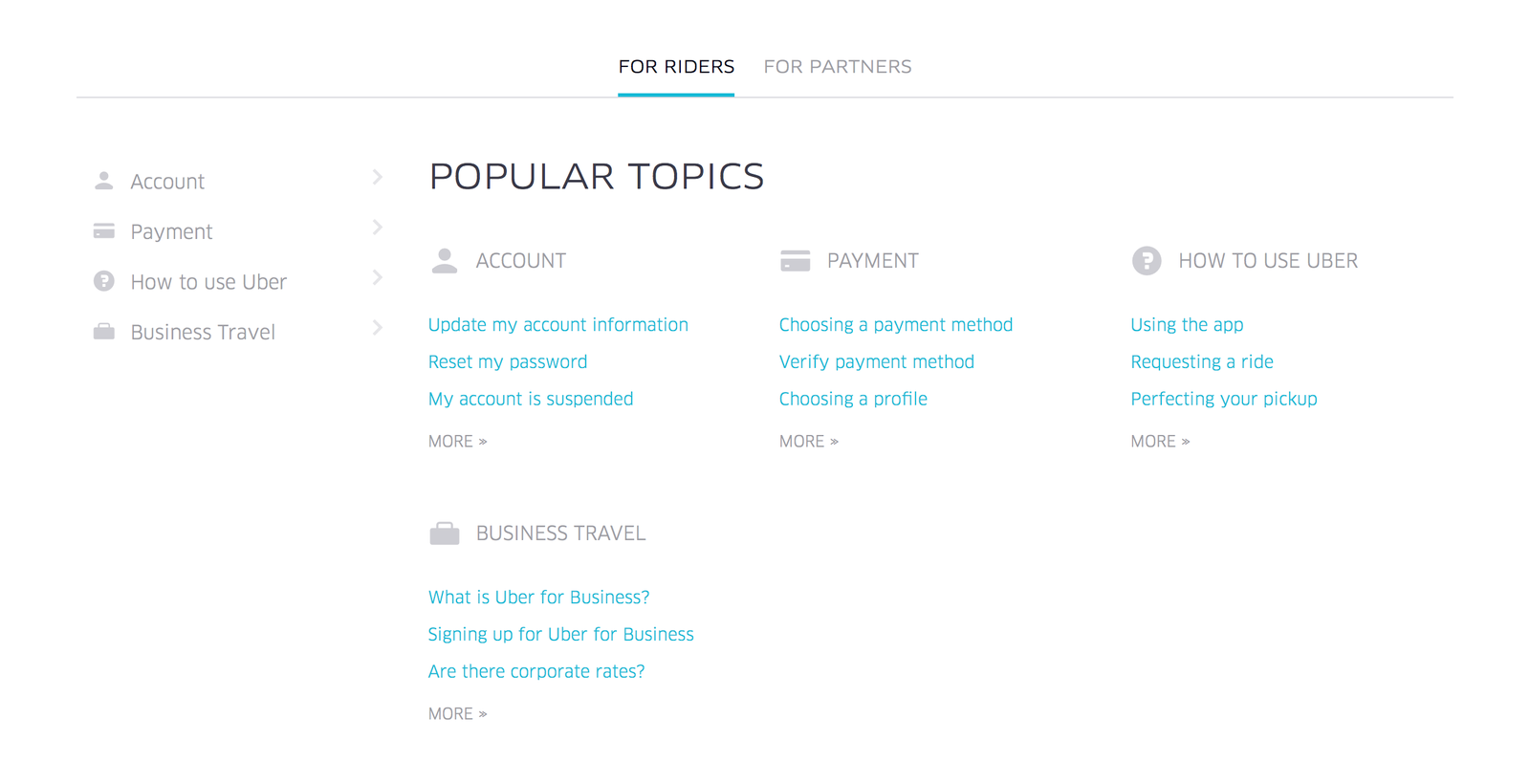Open "Choosing a payment method" article
This screenshot has width=1530, height=784.
[895, 325]
